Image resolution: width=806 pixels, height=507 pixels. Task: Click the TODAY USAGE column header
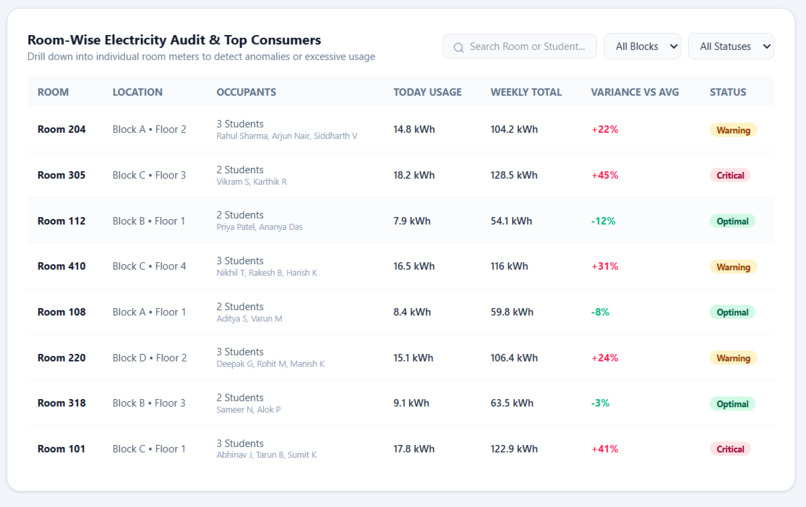pos(427,92)
